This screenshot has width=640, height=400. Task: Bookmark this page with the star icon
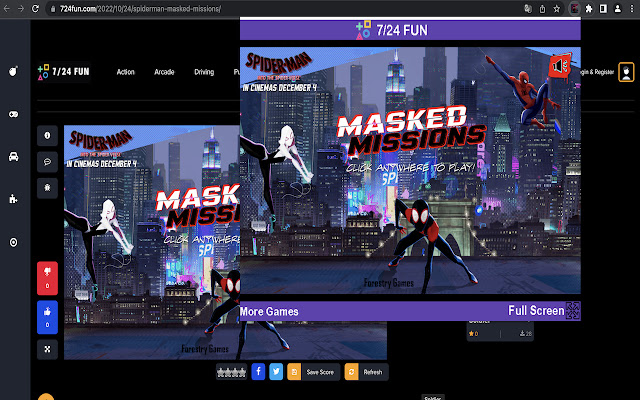pos(557,9)
